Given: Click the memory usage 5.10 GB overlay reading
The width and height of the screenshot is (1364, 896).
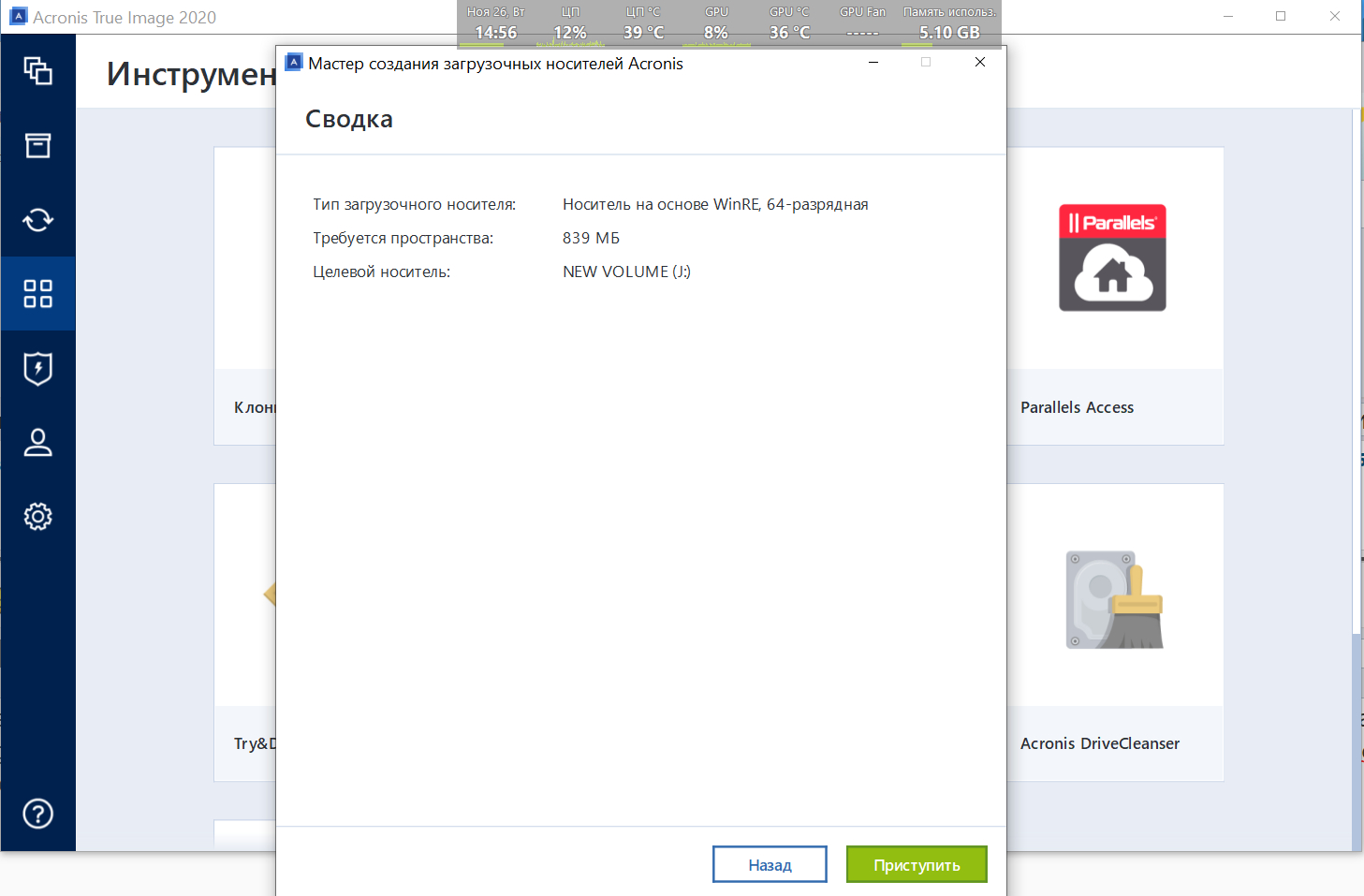Looking at the screenshot, I should tap(949, 33).
